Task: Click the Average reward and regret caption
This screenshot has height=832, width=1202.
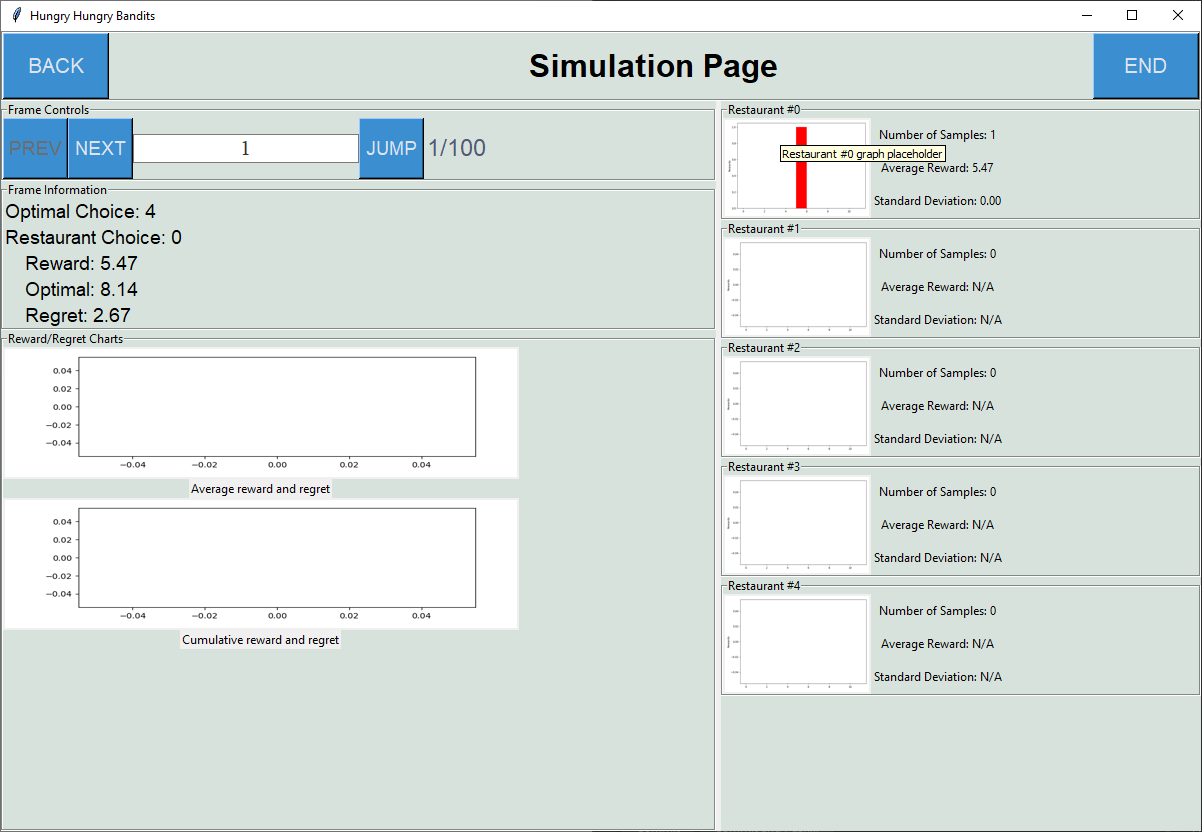Action: [260, 488]
